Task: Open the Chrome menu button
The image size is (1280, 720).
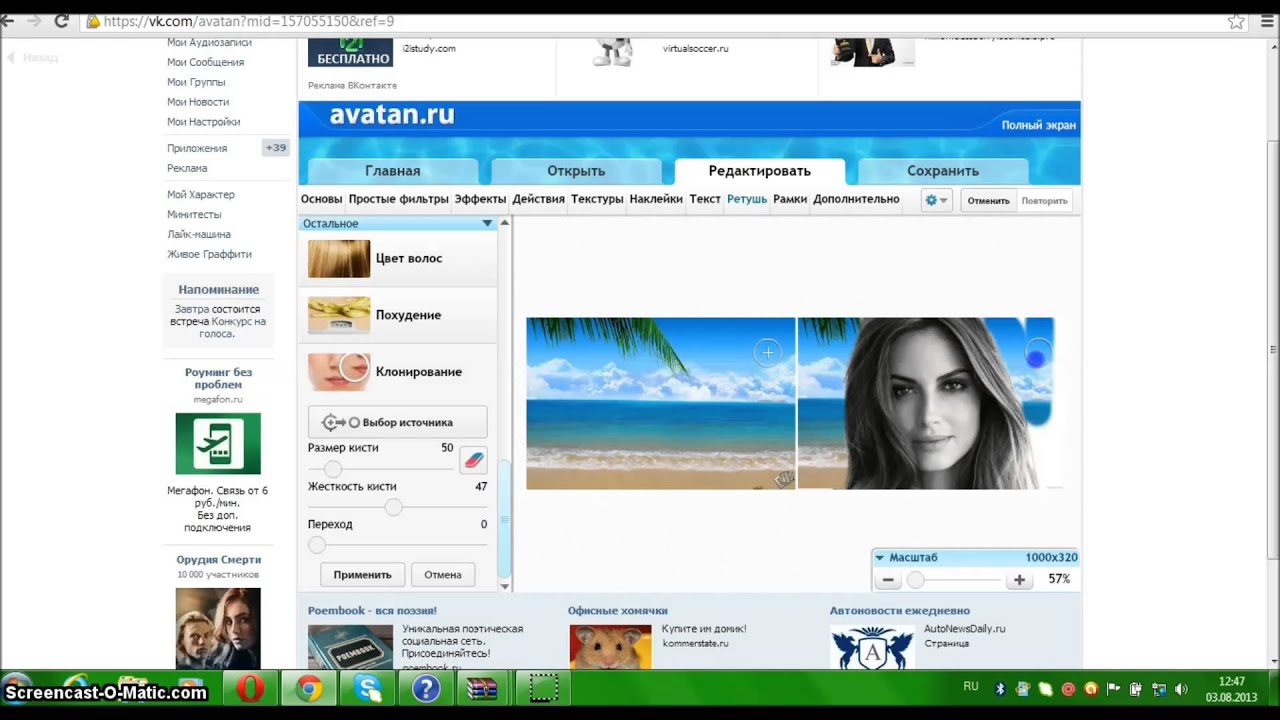Action: pos(1266,21)
